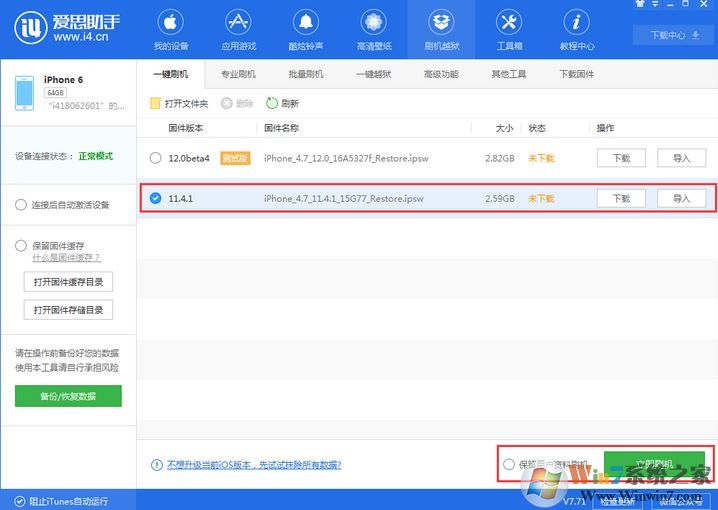The height and width of the screenshot is (510, 718).
Task: Click the 打开文件夹 folder icon
Action: pyautogui.click(x=155, y=103)
